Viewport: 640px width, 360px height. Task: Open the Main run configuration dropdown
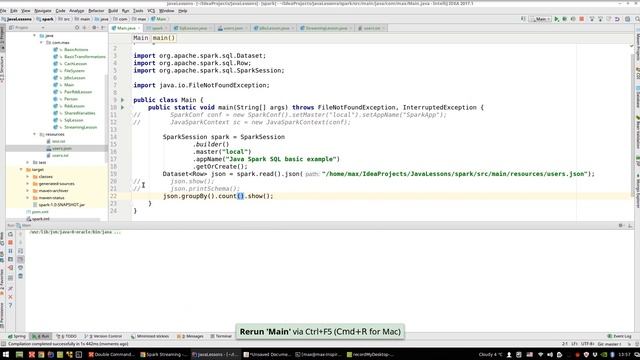tap(540, 19)
